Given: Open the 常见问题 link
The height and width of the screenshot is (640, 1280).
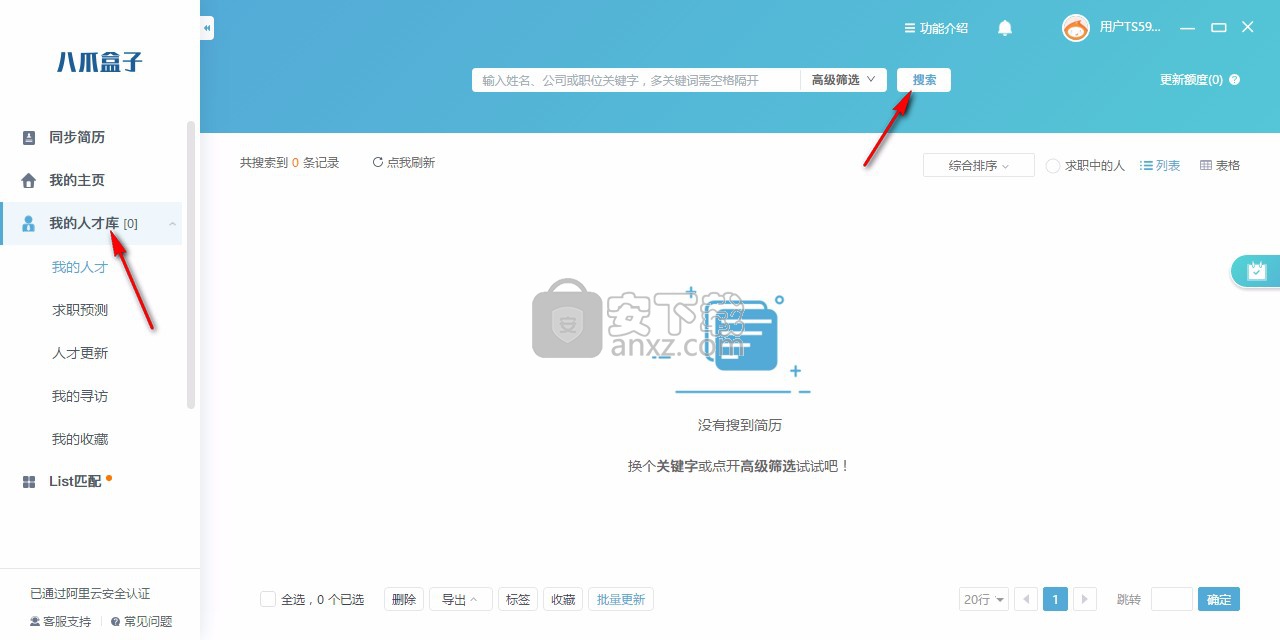Looking at the screenshot, I should [x=148, y=622].
